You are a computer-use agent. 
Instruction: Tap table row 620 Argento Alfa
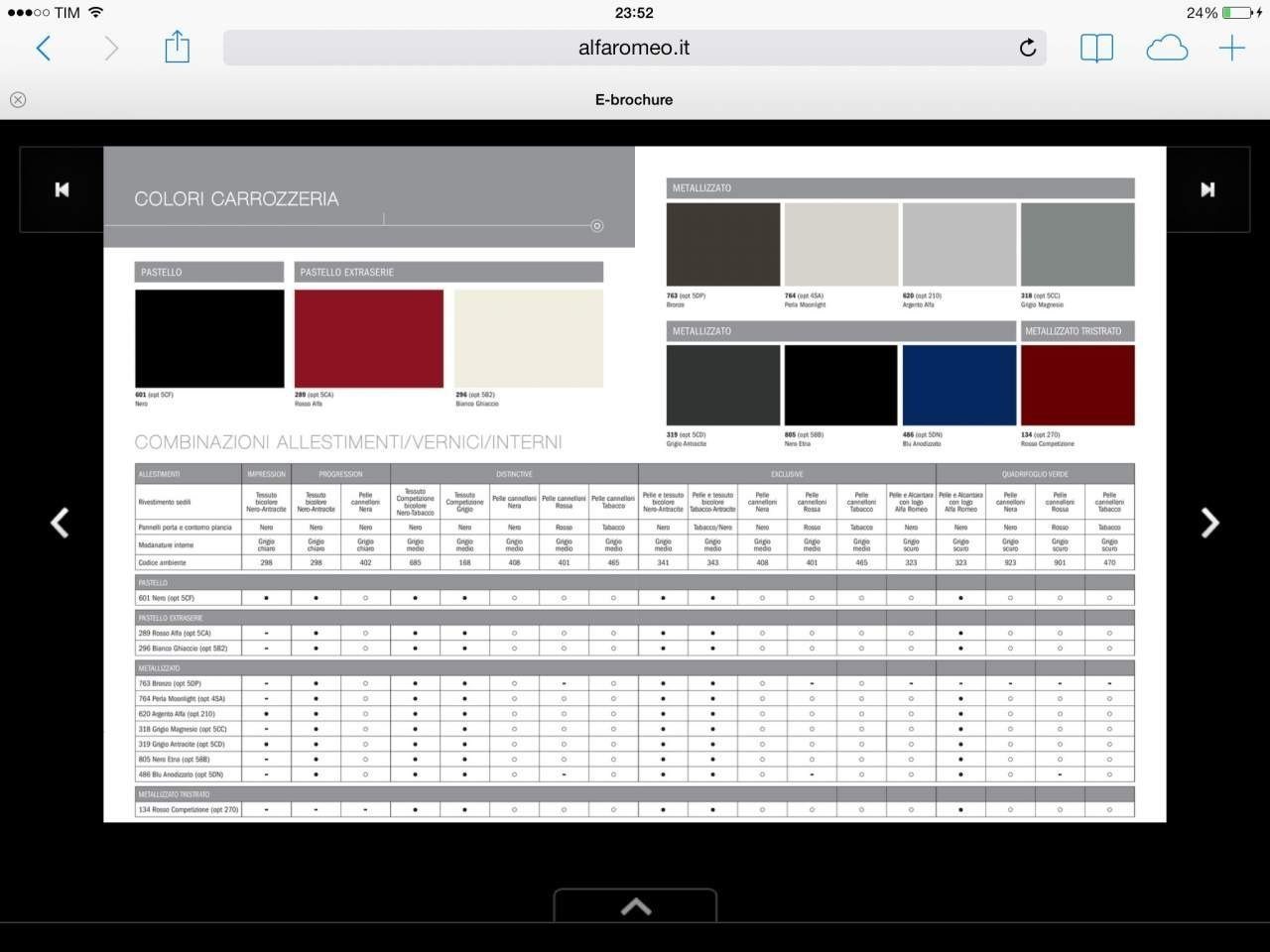(x=634, y=714)
